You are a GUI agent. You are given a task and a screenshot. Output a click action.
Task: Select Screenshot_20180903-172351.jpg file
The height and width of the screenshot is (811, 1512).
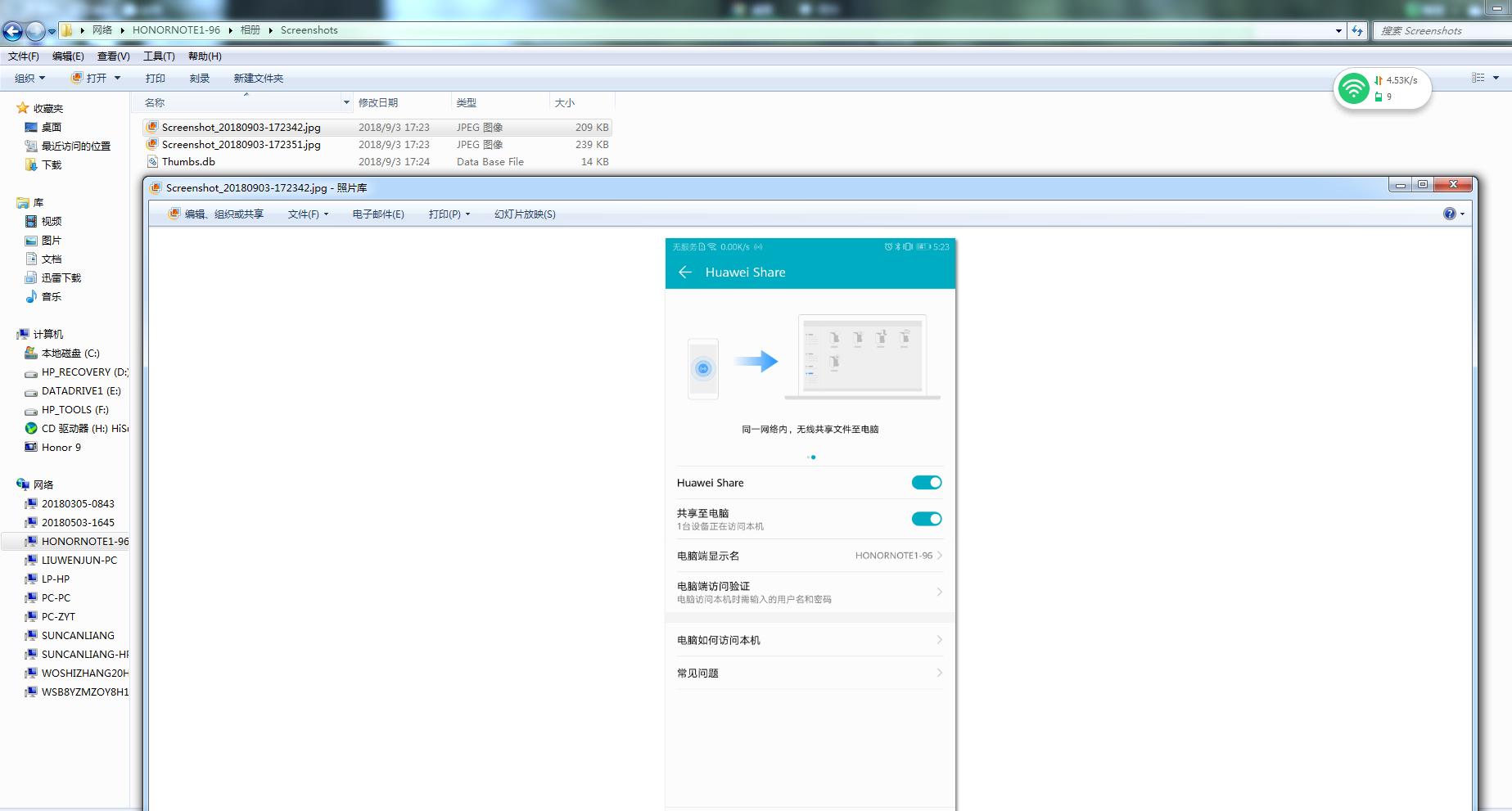coord(241,145)
